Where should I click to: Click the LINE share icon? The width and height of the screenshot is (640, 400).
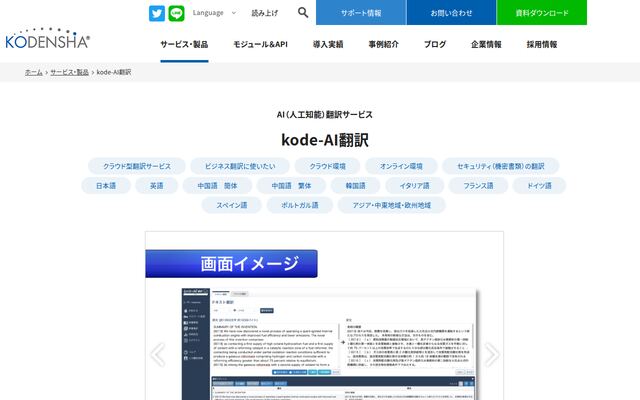coord(176,13)
